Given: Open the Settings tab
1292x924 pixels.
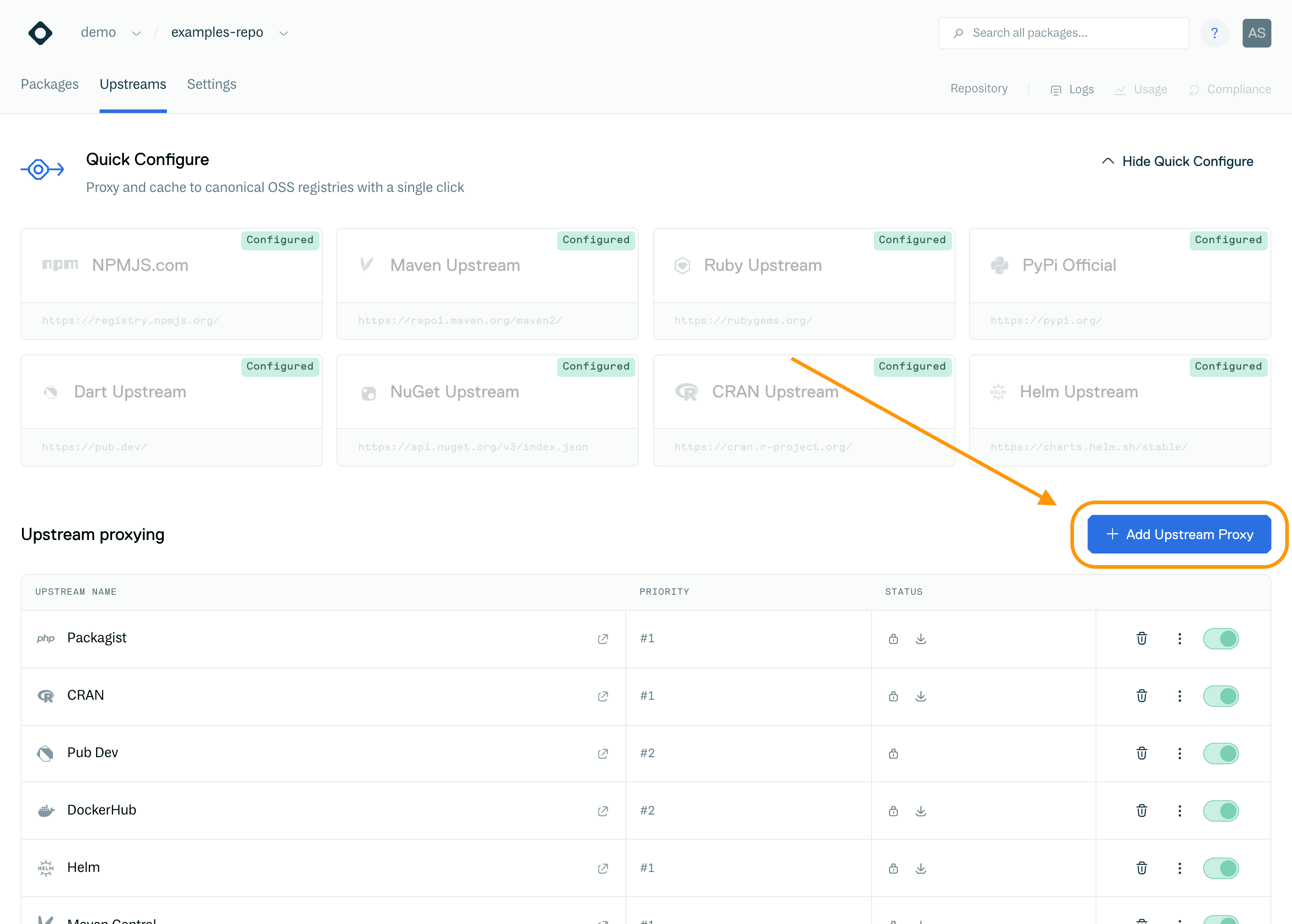Looking at the screenshot, I should [x=212, y=84].
